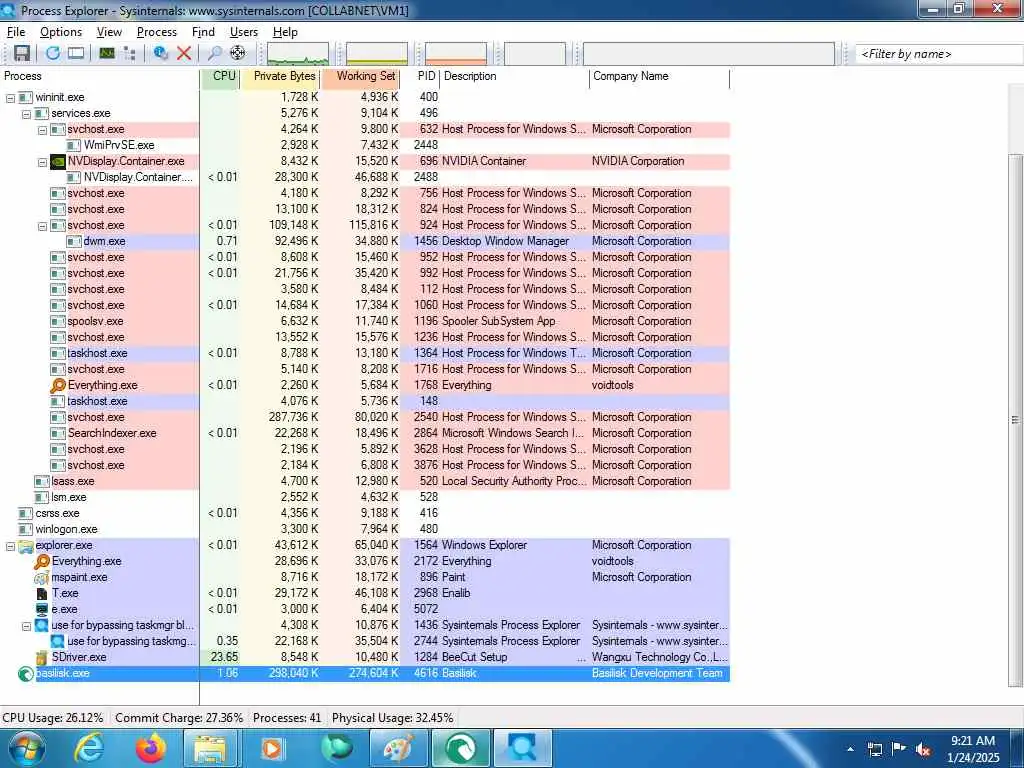Click the mspaint.exe palette icon
Image resolution: width=1024 pixels, height=768 pixels.
click(x=42, y=577)
